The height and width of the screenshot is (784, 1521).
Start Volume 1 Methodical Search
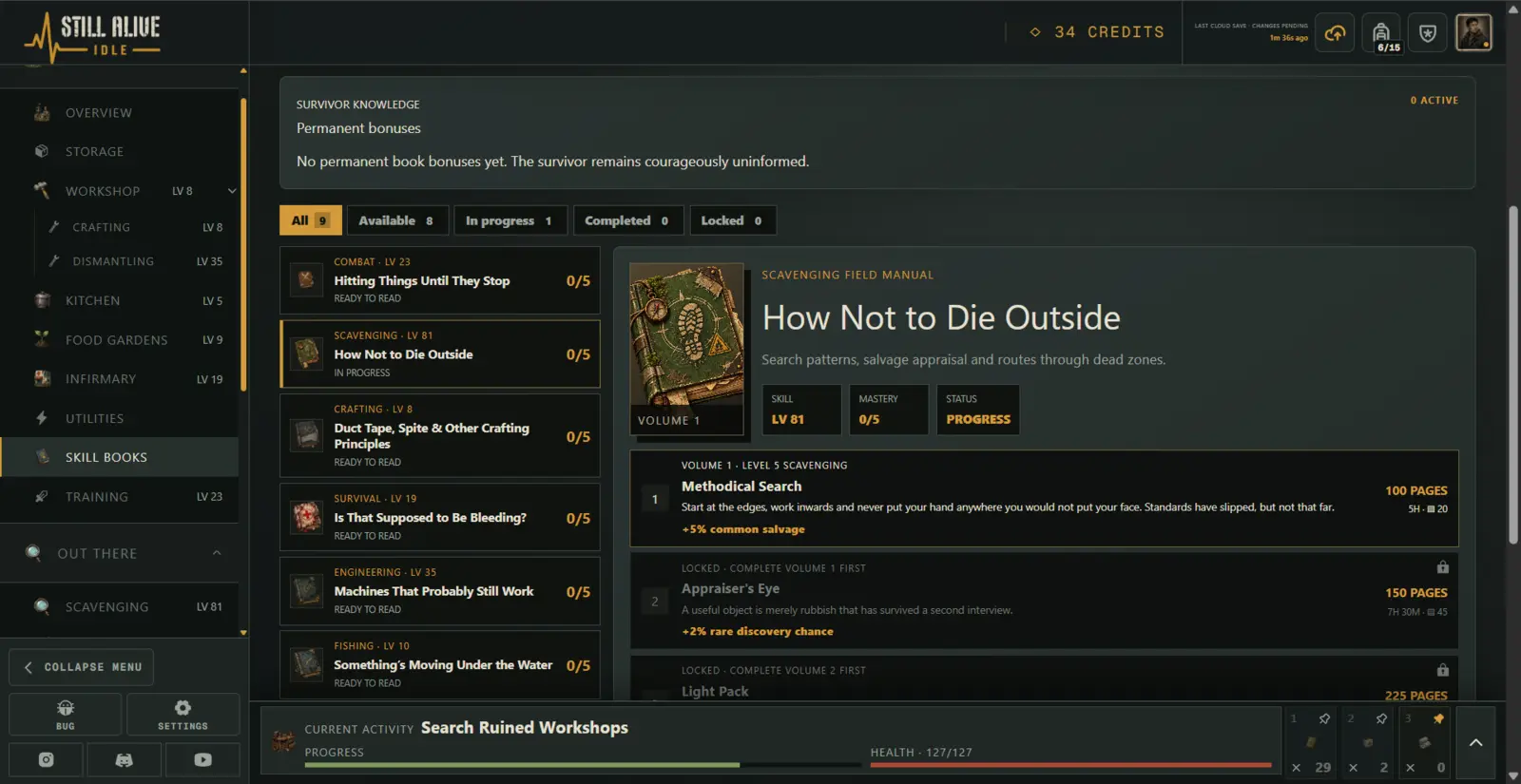click(1044, 498)
